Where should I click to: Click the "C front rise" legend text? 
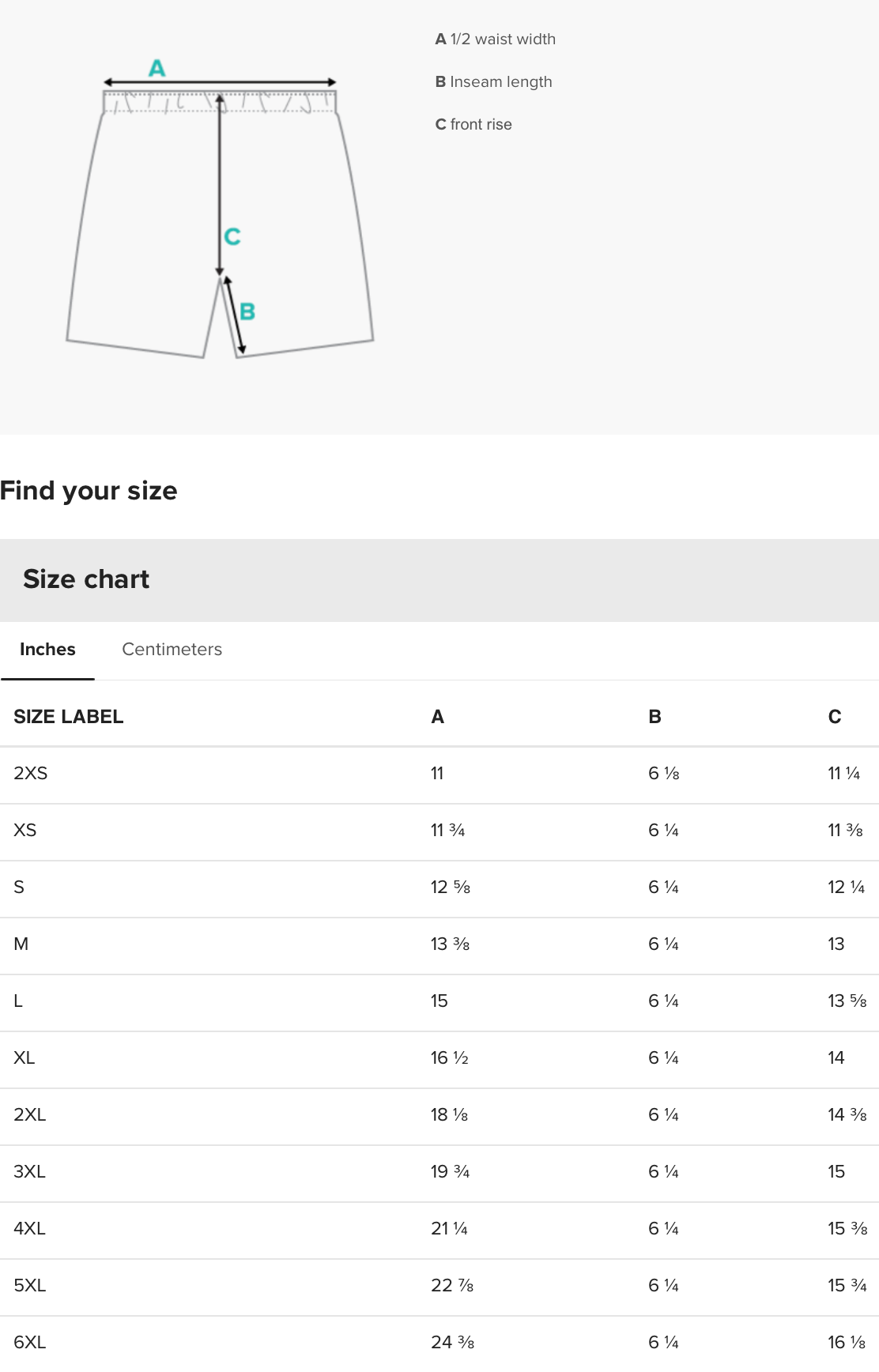pos(473,125)
